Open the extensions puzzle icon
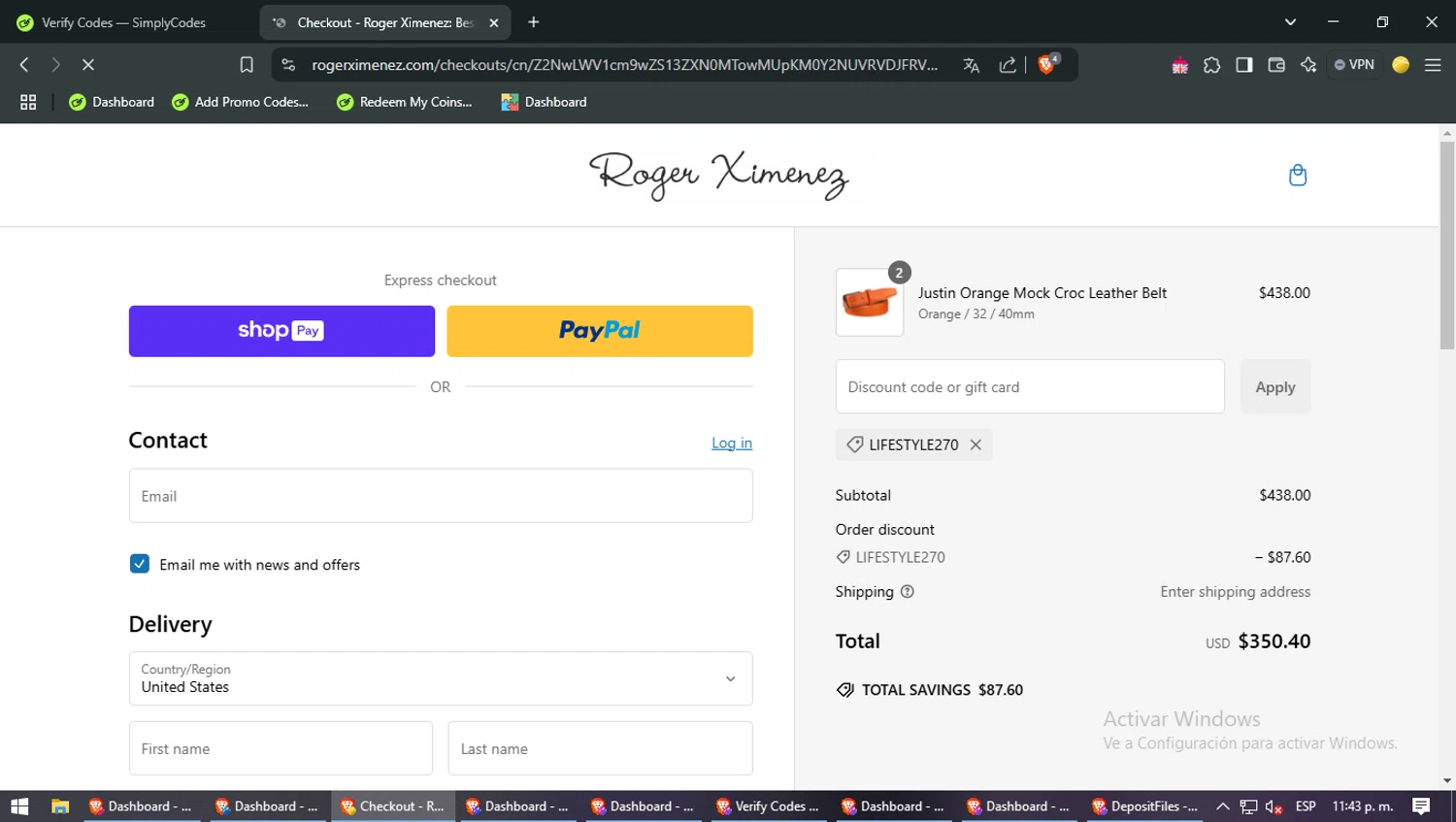The width and height of the screenshot is (1456, 822). 1211,65
